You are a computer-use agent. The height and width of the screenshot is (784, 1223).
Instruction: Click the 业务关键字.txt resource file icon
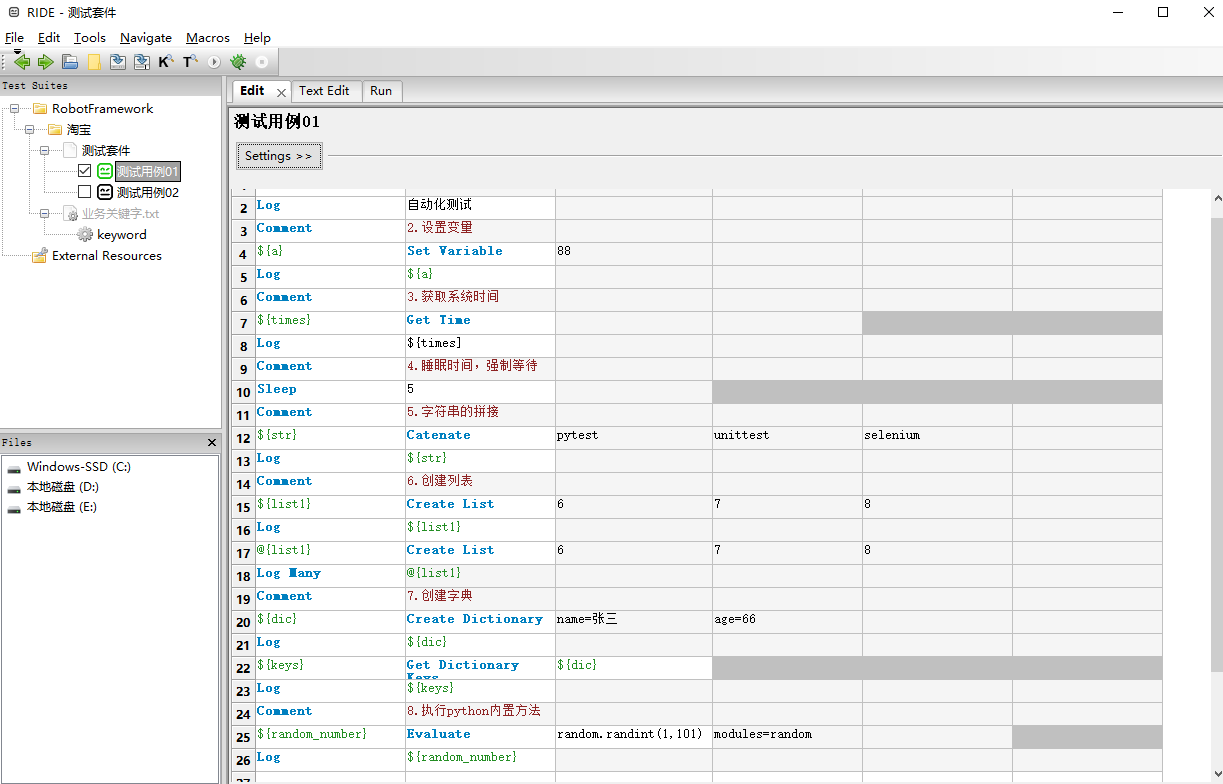(70, 213)
